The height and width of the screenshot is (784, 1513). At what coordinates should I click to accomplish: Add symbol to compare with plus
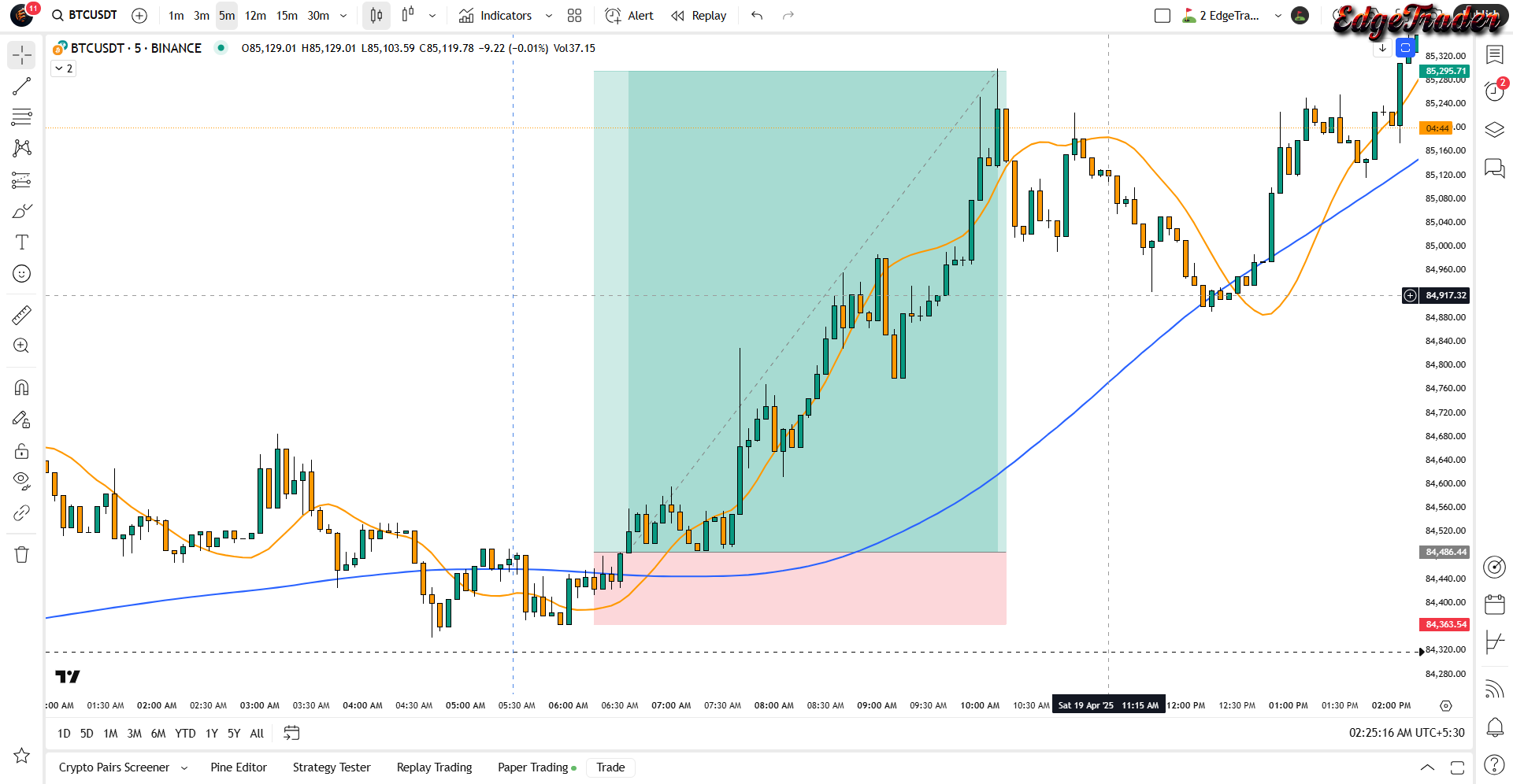point(139,15)
